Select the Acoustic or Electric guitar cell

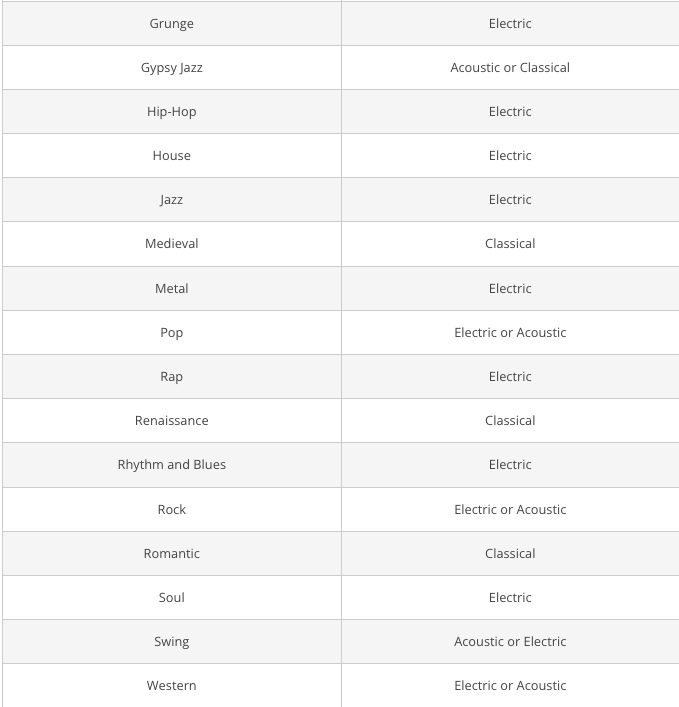click(510, 641)
